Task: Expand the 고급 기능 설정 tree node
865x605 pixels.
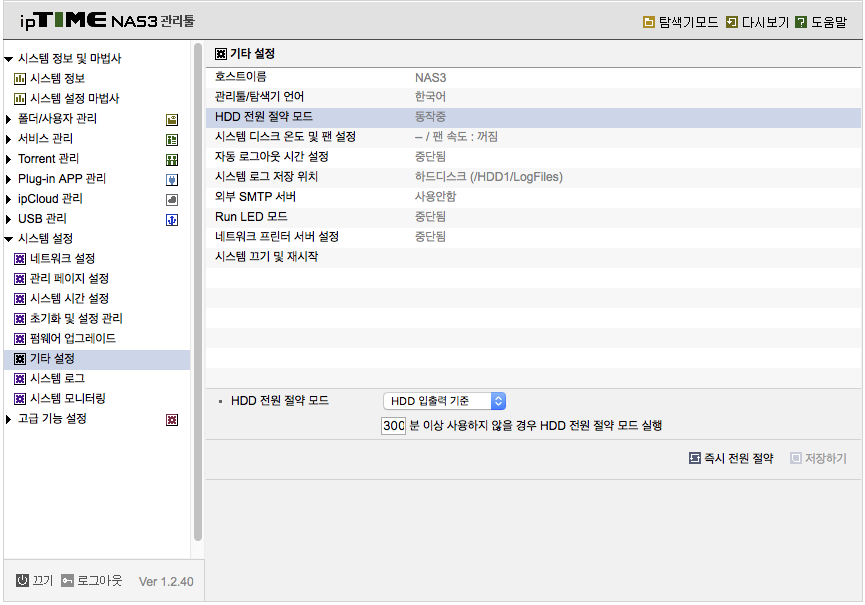Action: point(8,419)
